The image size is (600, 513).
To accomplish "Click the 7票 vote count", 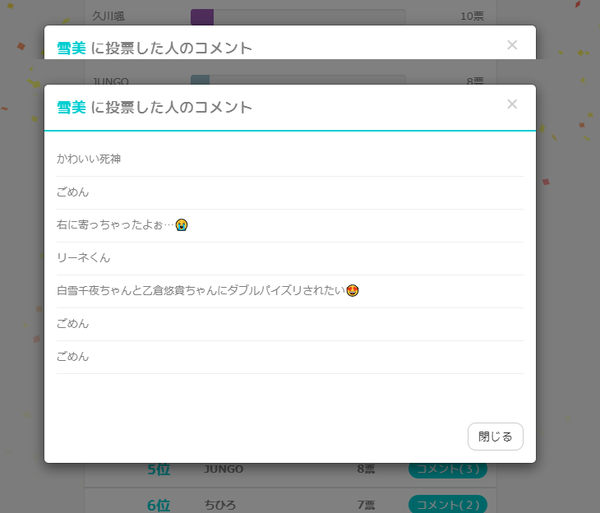I will 366,505.
